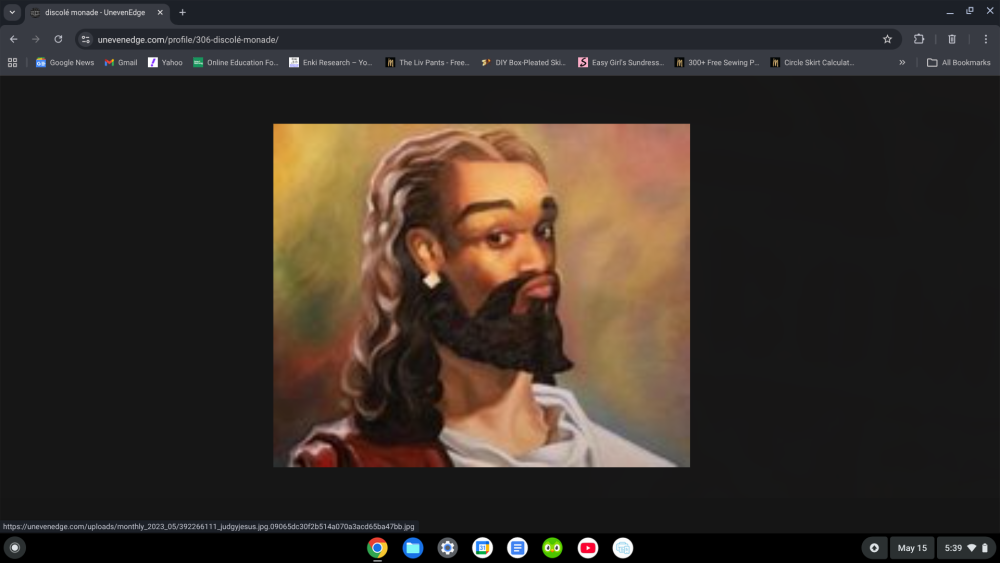Click the trash can toolbar icon
Screen dimensions: 1000x563
pyautogui.click(x=952, y=39)
